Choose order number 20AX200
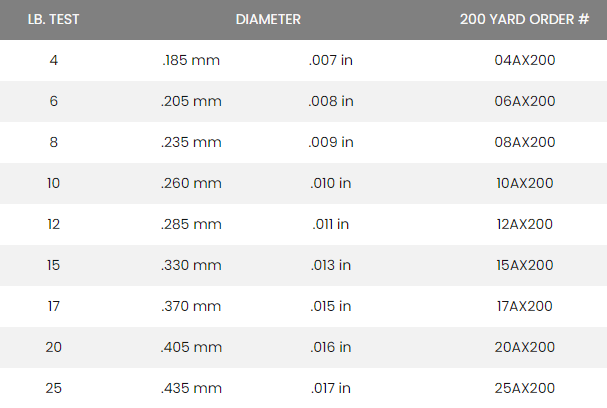This screenshot has width=607, height=408. pos(524,347)
